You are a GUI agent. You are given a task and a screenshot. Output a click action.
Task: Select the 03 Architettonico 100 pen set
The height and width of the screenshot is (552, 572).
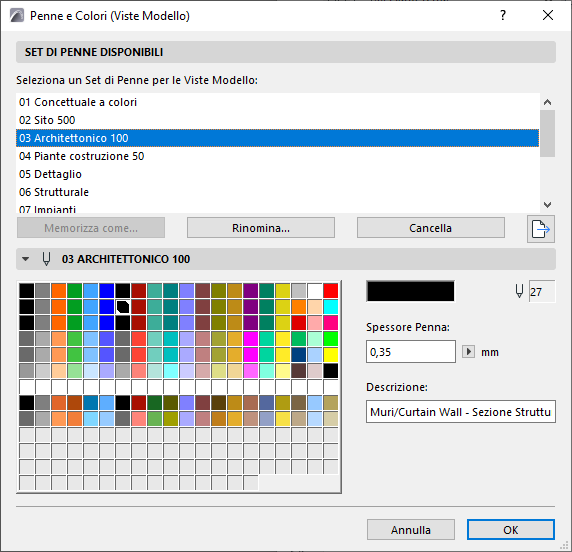(x=277, y=138)
